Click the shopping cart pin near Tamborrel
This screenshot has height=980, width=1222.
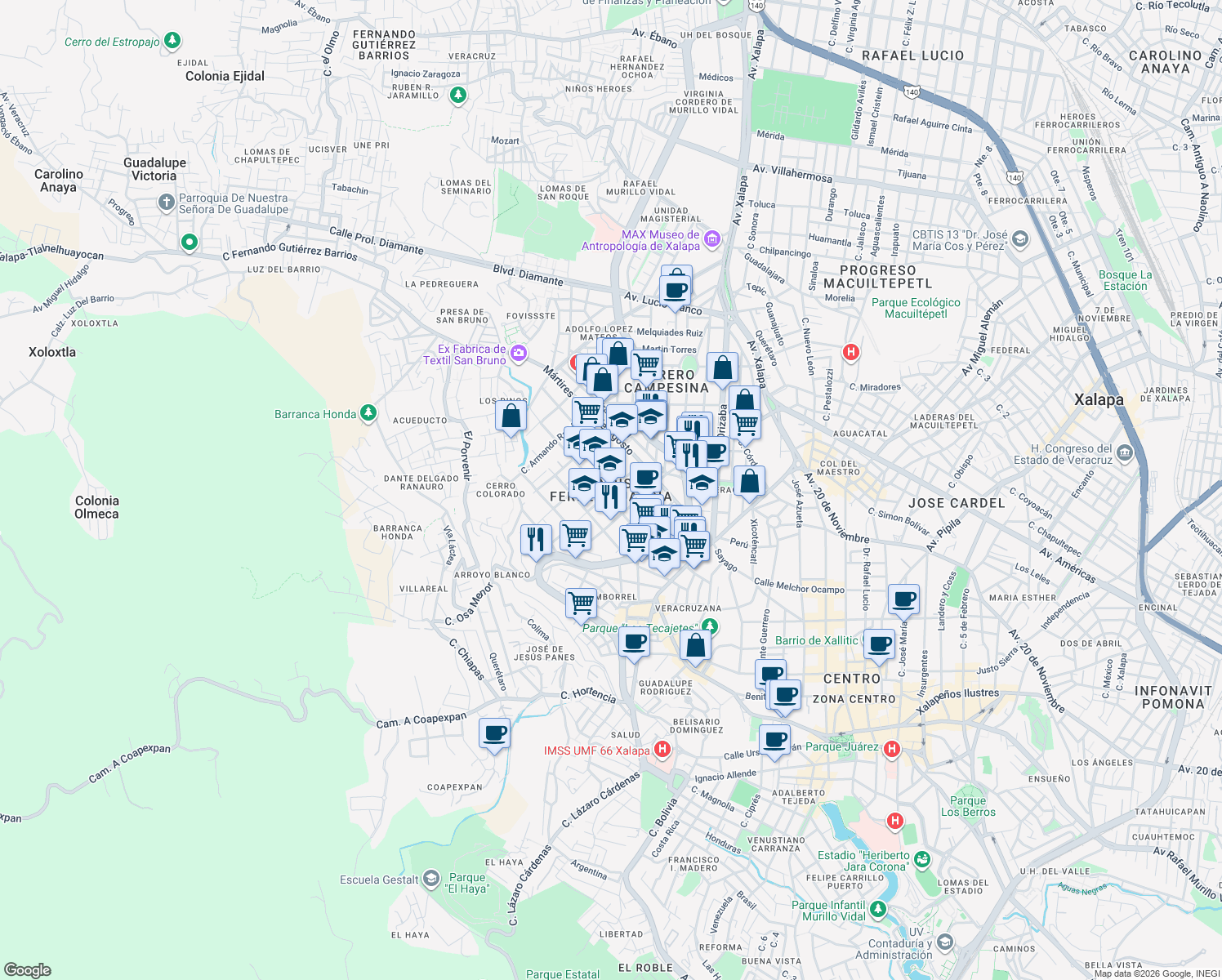(581, 601)
